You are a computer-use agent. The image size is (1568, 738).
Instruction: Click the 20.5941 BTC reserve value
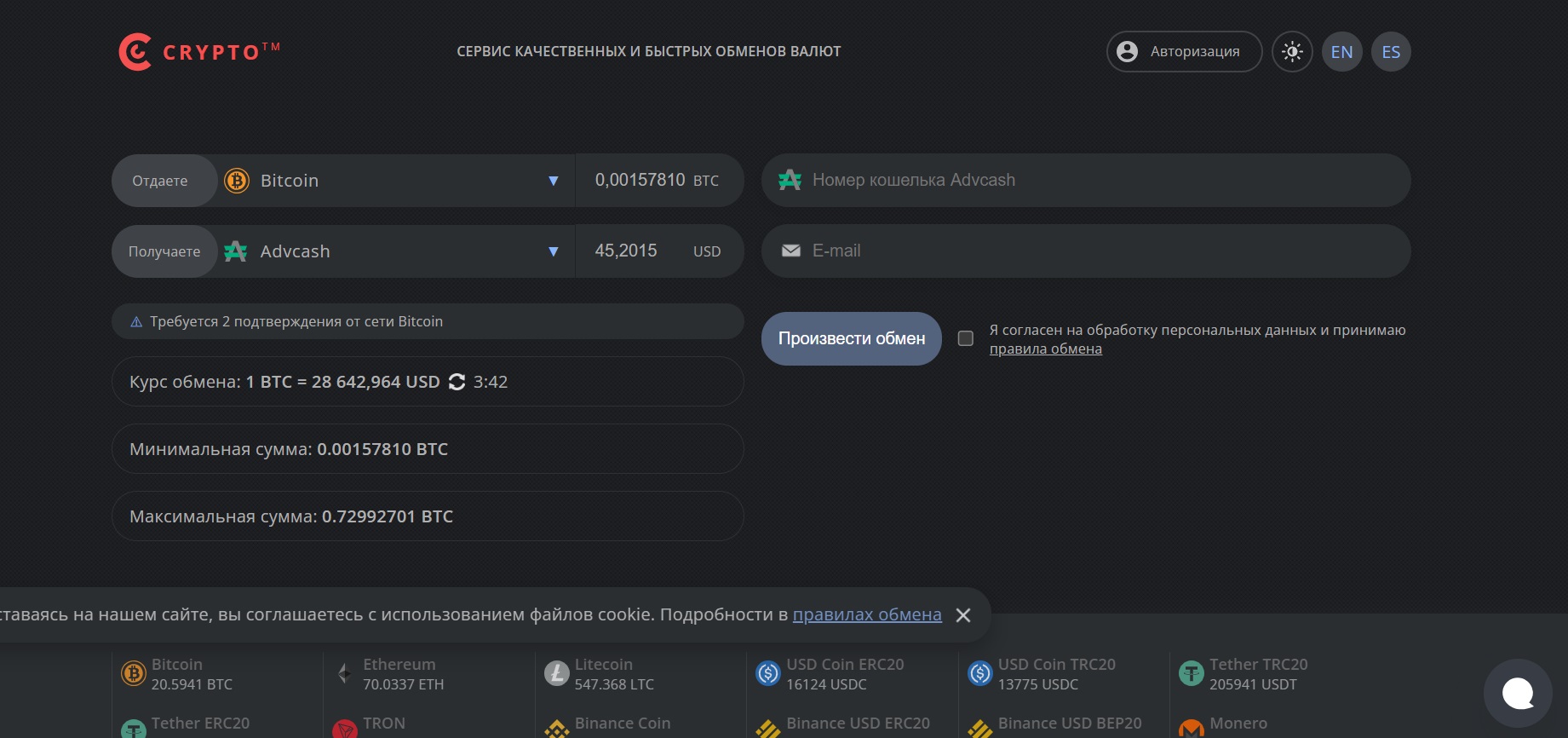tap(192, 684)
